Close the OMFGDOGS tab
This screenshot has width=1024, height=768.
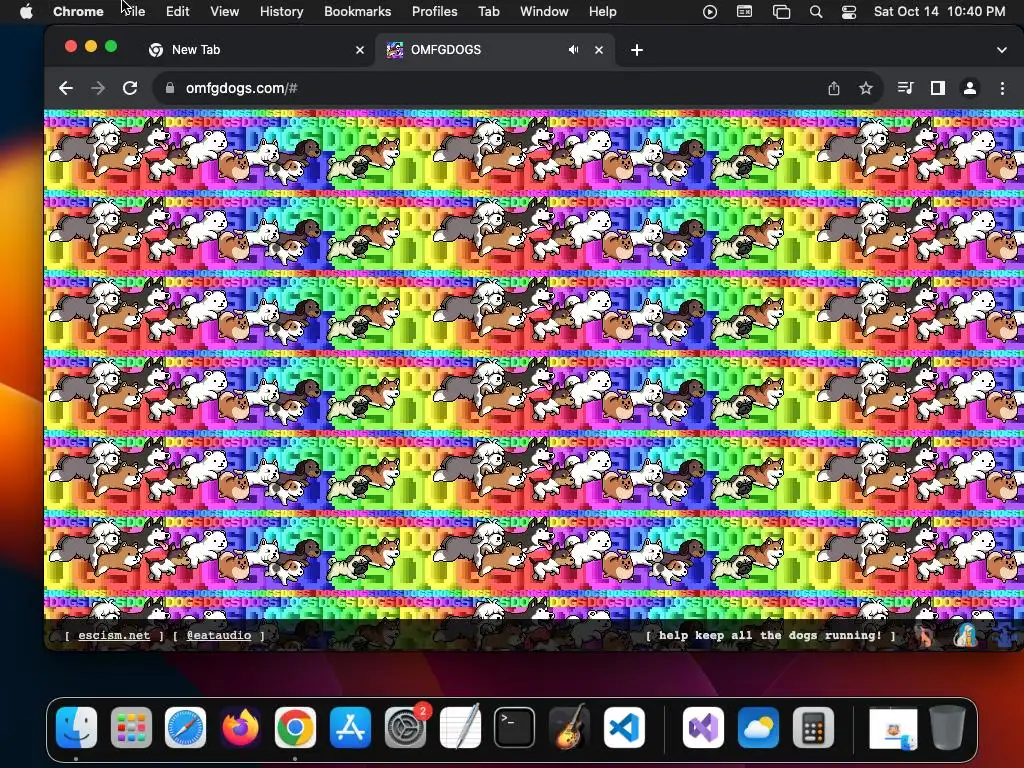click(599, 50)
